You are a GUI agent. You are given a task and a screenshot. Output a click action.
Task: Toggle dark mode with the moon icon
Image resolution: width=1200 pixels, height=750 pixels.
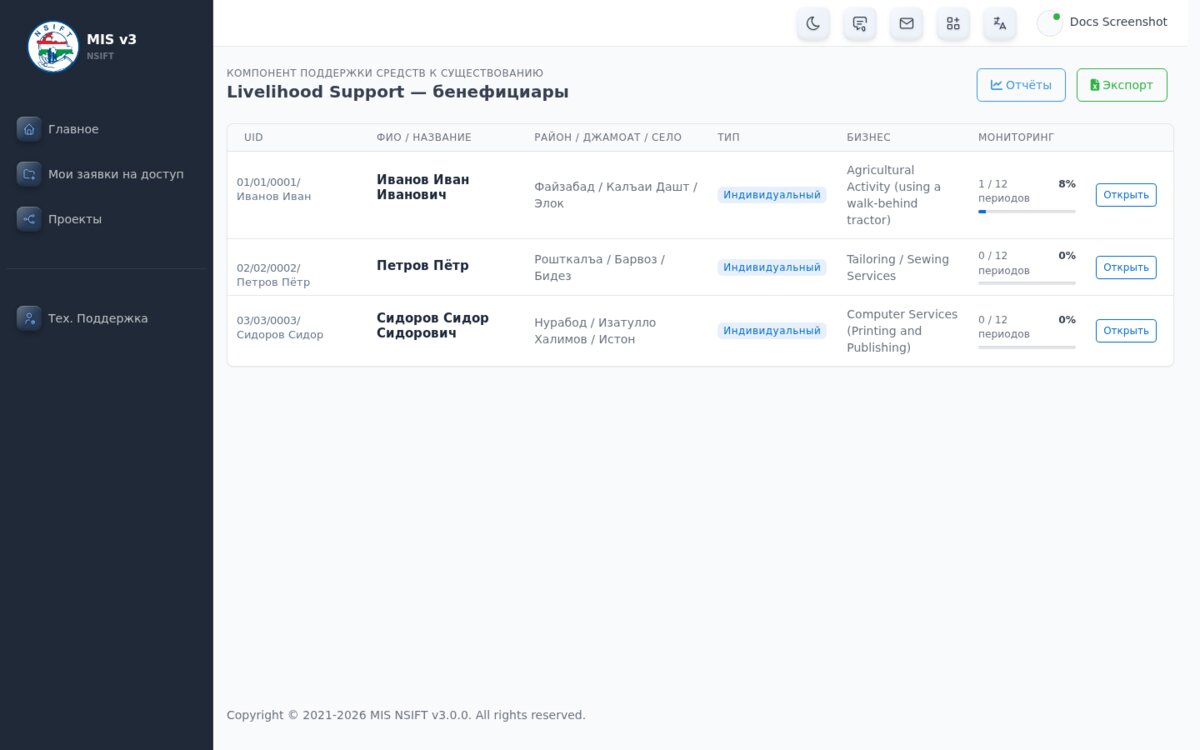coord(813,23)
